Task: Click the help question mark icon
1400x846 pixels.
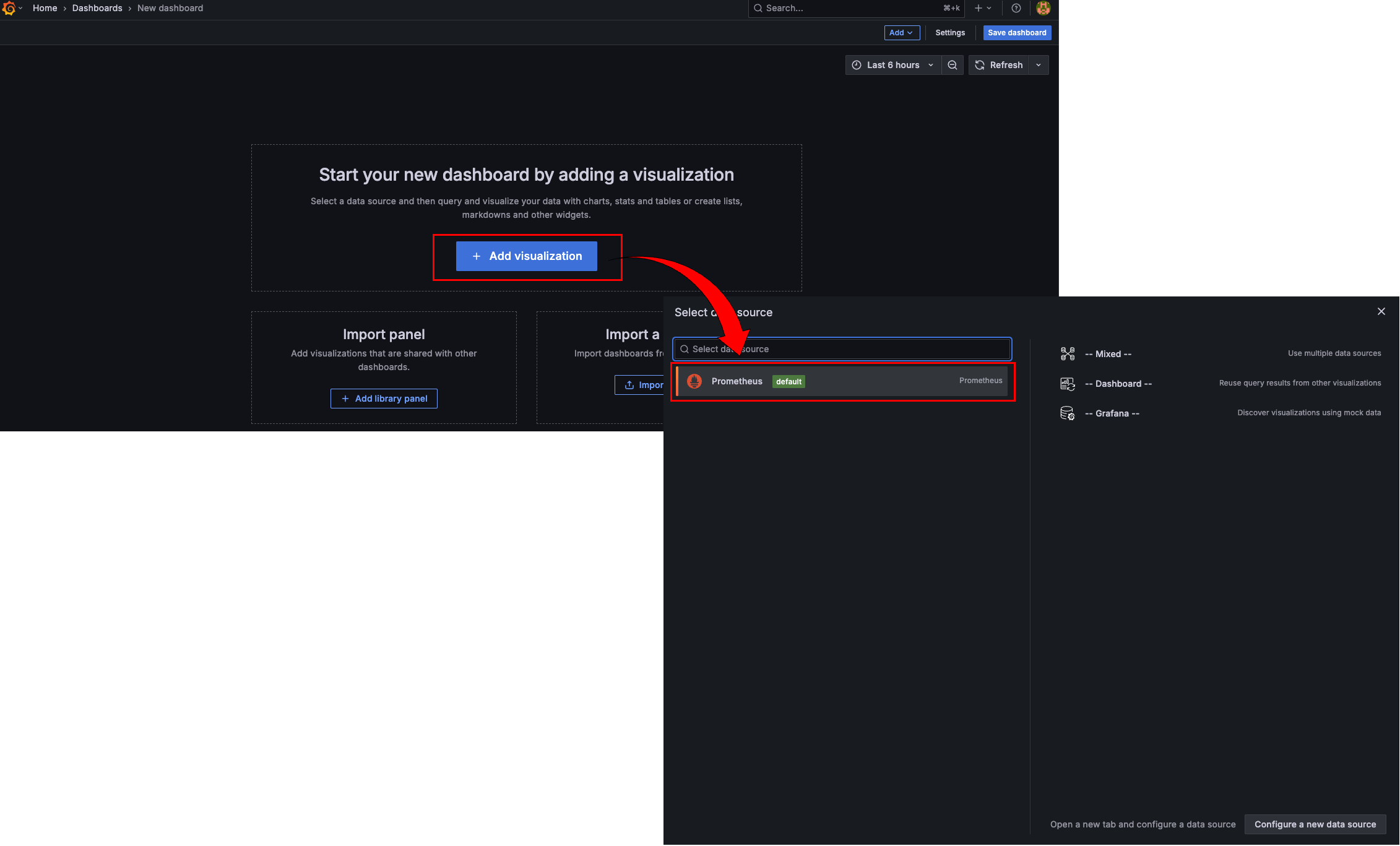Action: (x=1016, y=8)
